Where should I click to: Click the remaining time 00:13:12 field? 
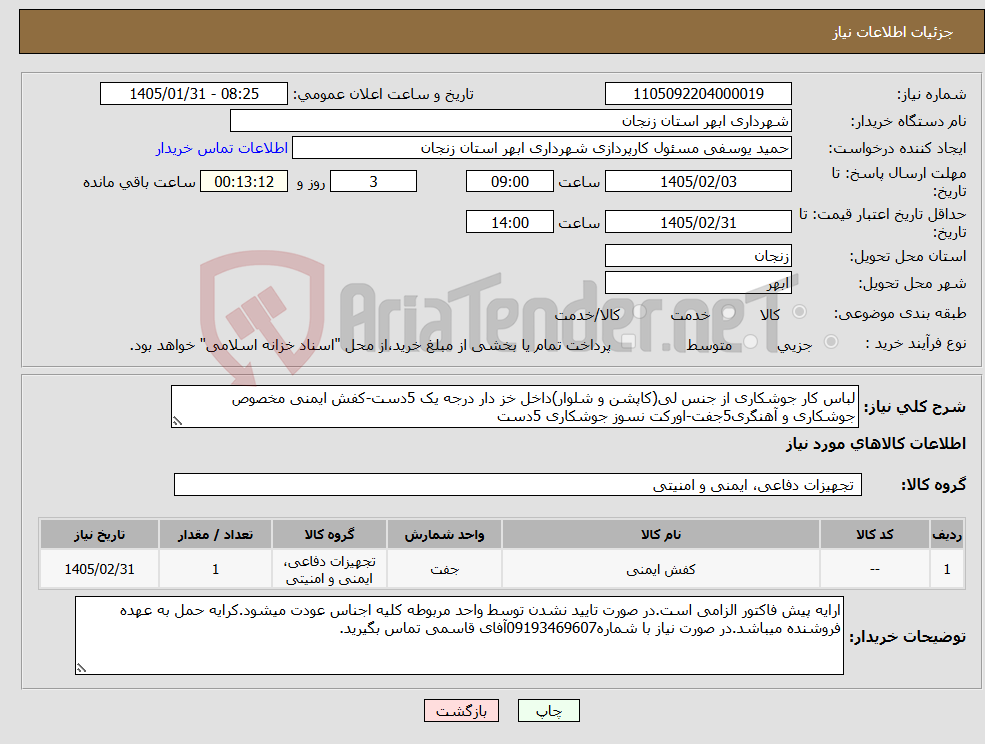pos(244,182)
